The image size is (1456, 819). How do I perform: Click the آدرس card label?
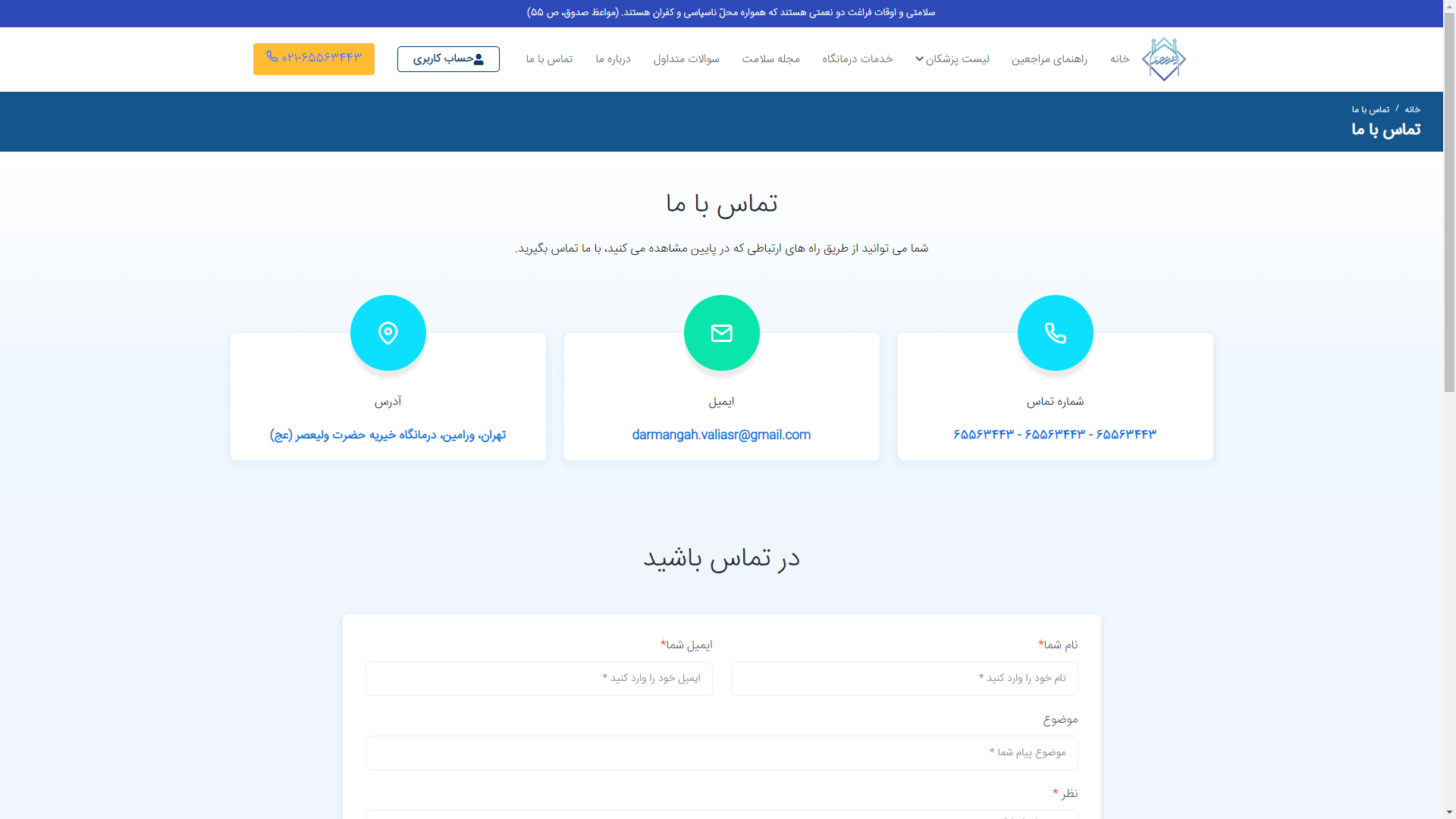click(388, 402)
